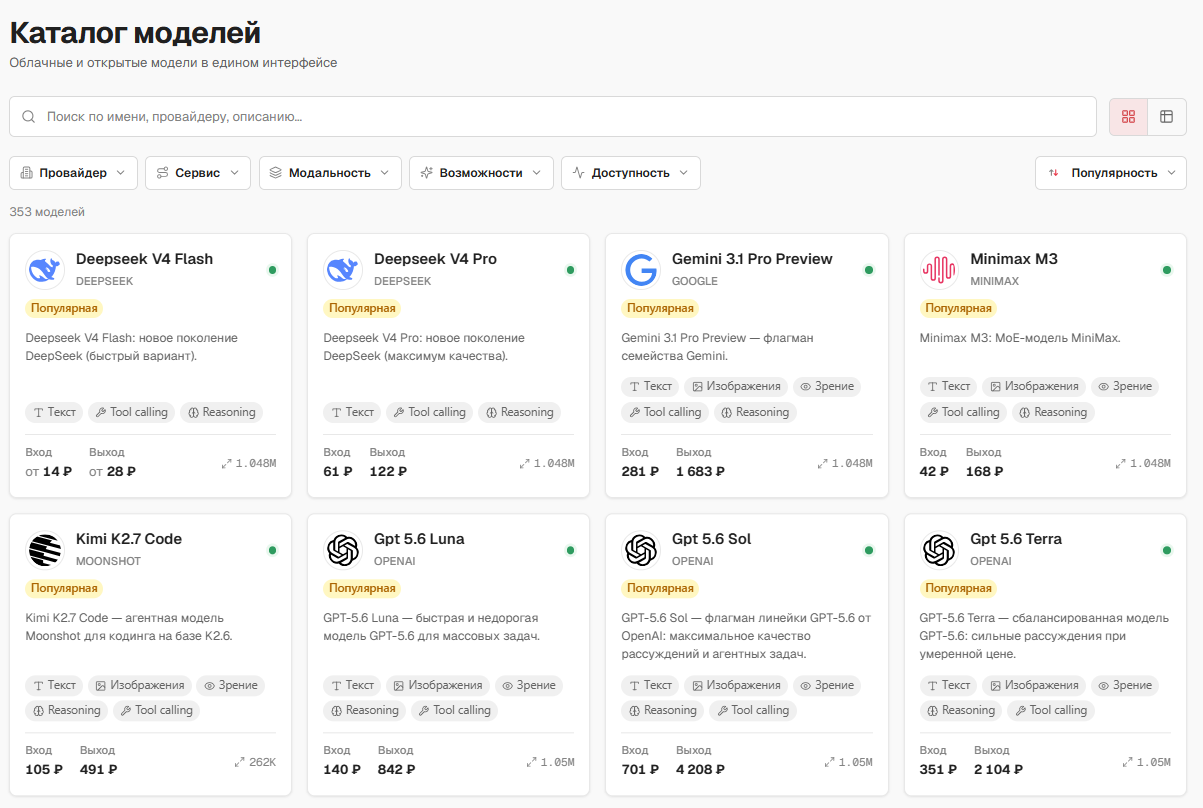1203x808 pixels.
Task: Click green status dot on Minimax M3
Action: tap(1166, 270)
